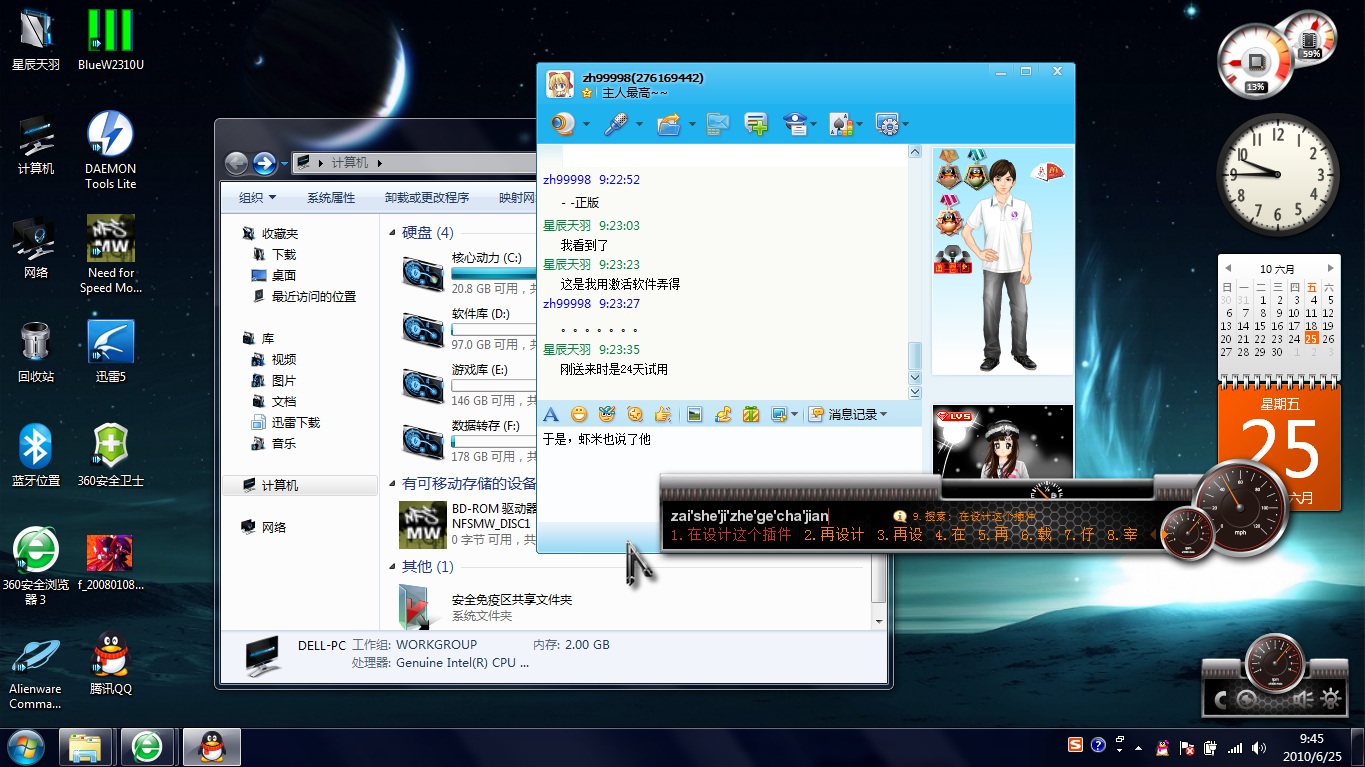
Task: Click the next month arrow on calendar gadget
Action: 1330,269
